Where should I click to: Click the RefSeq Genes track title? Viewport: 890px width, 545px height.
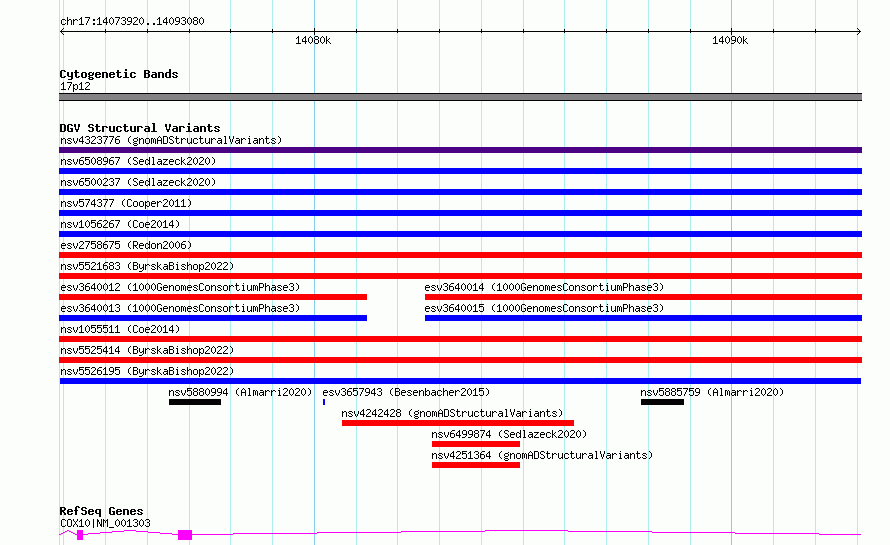coord(101,511)
